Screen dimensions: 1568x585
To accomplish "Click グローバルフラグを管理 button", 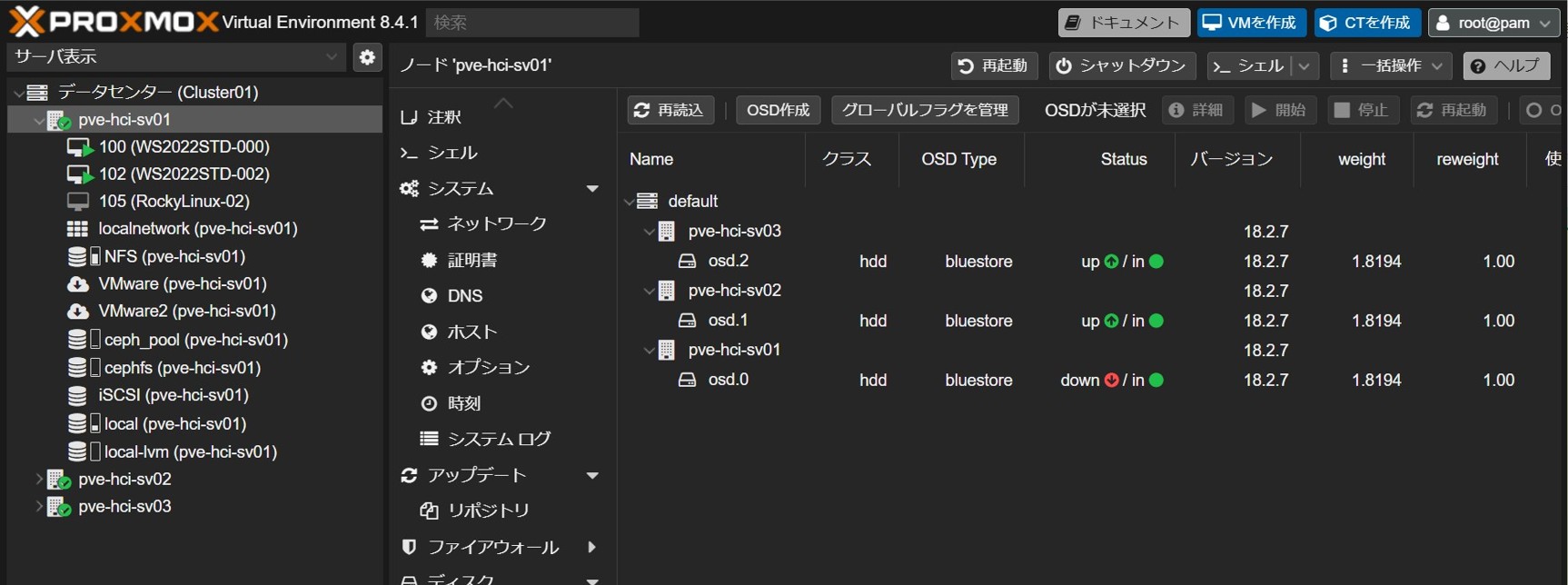I will [925, 110].
